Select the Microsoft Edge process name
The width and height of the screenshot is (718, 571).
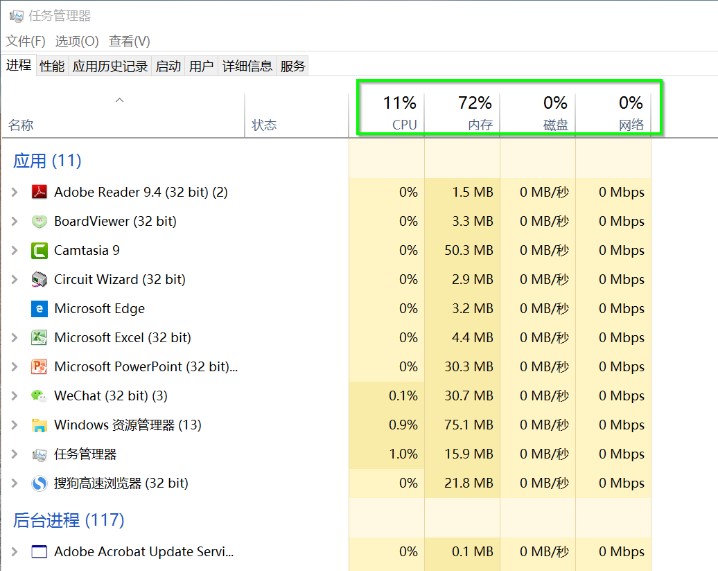[99, 309]
